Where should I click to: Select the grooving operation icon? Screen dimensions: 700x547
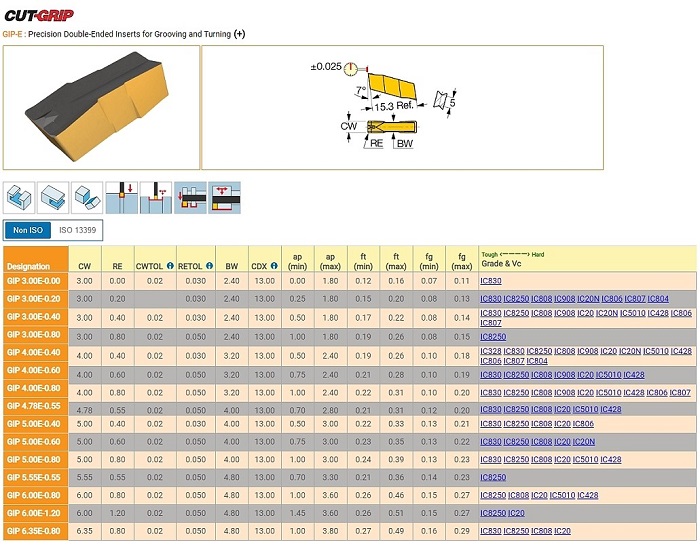(x=156, y=196)
